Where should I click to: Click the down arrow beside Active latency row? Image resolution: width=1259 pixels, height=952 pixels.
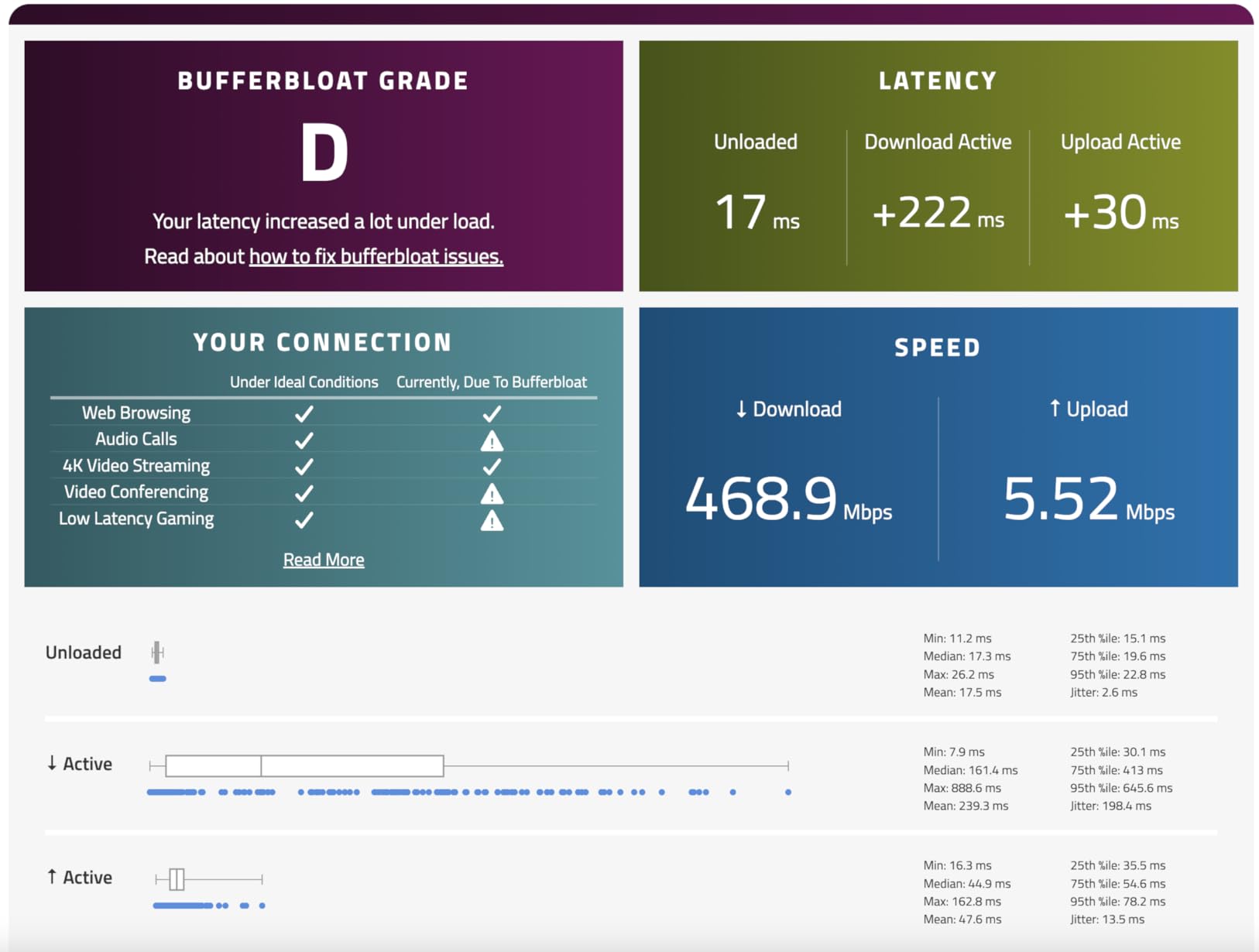[52, 763]
